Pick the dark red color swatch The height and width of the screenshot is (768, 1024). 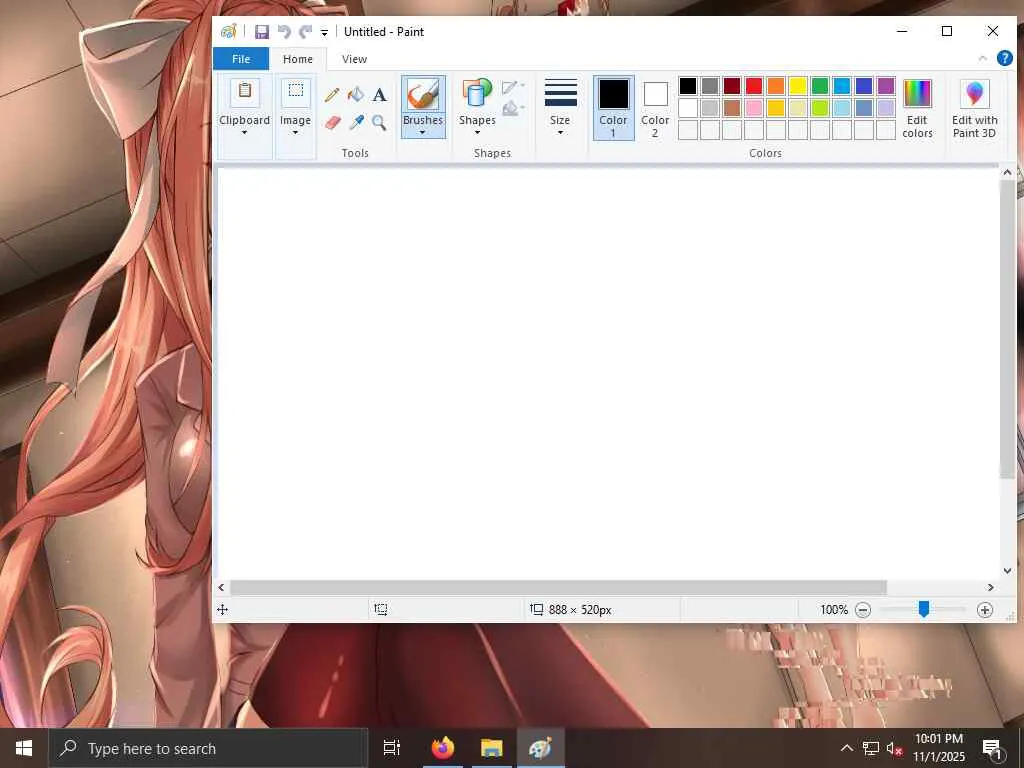tap(731, 86)
